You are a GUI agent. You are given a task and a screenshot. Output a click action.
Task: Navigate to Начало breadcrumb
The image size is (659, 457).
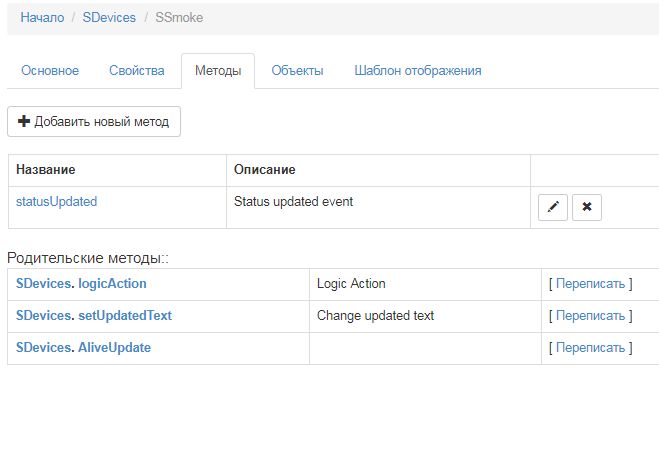coord(42,18)
